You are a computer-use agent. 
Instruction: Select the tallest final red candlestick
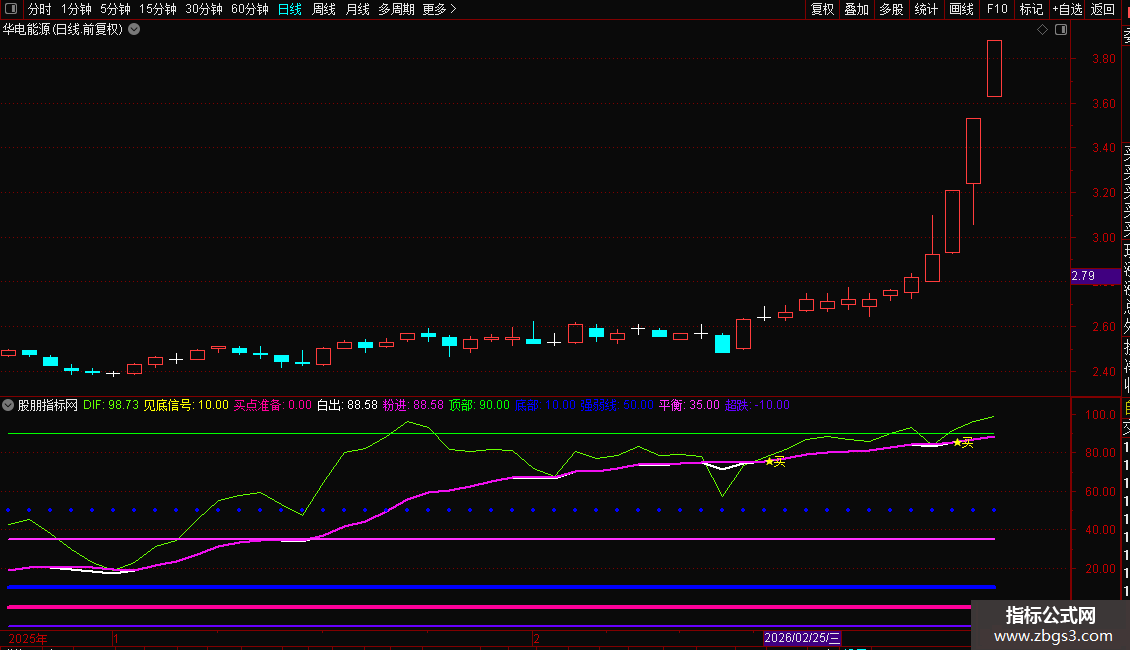(995, 68)
